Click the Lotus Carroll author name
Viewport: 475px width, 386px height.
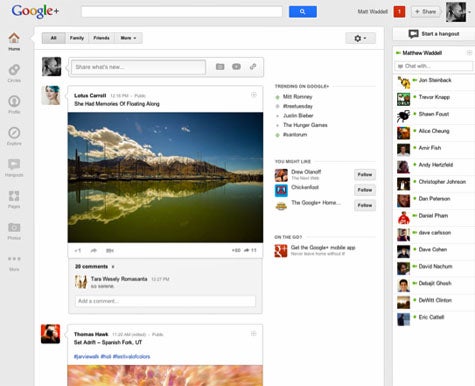[90, 95]
